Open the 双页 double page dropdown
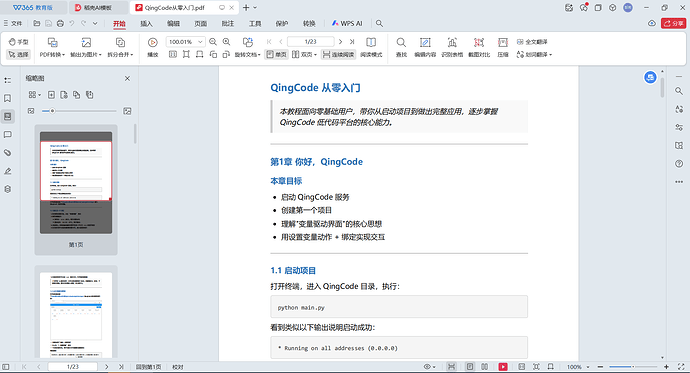This screenshot has height=373, width=690. (304, 55)
